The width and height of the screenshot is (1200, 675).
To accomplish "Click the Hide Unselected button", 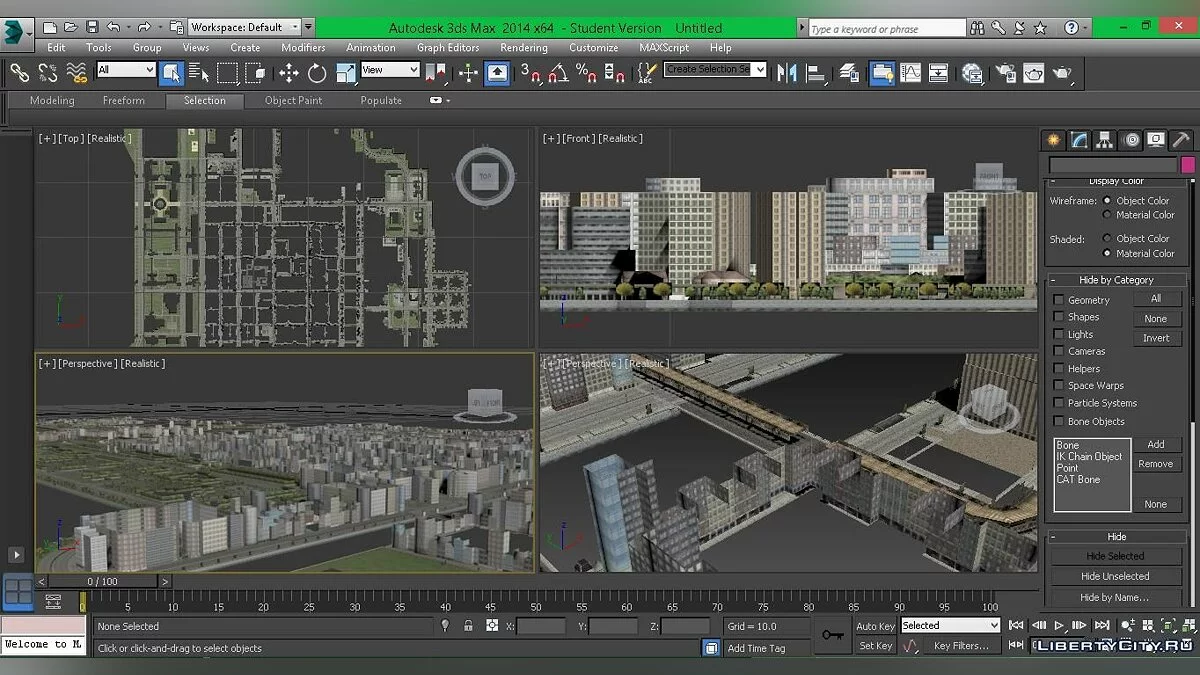I will coord(1115,576).
